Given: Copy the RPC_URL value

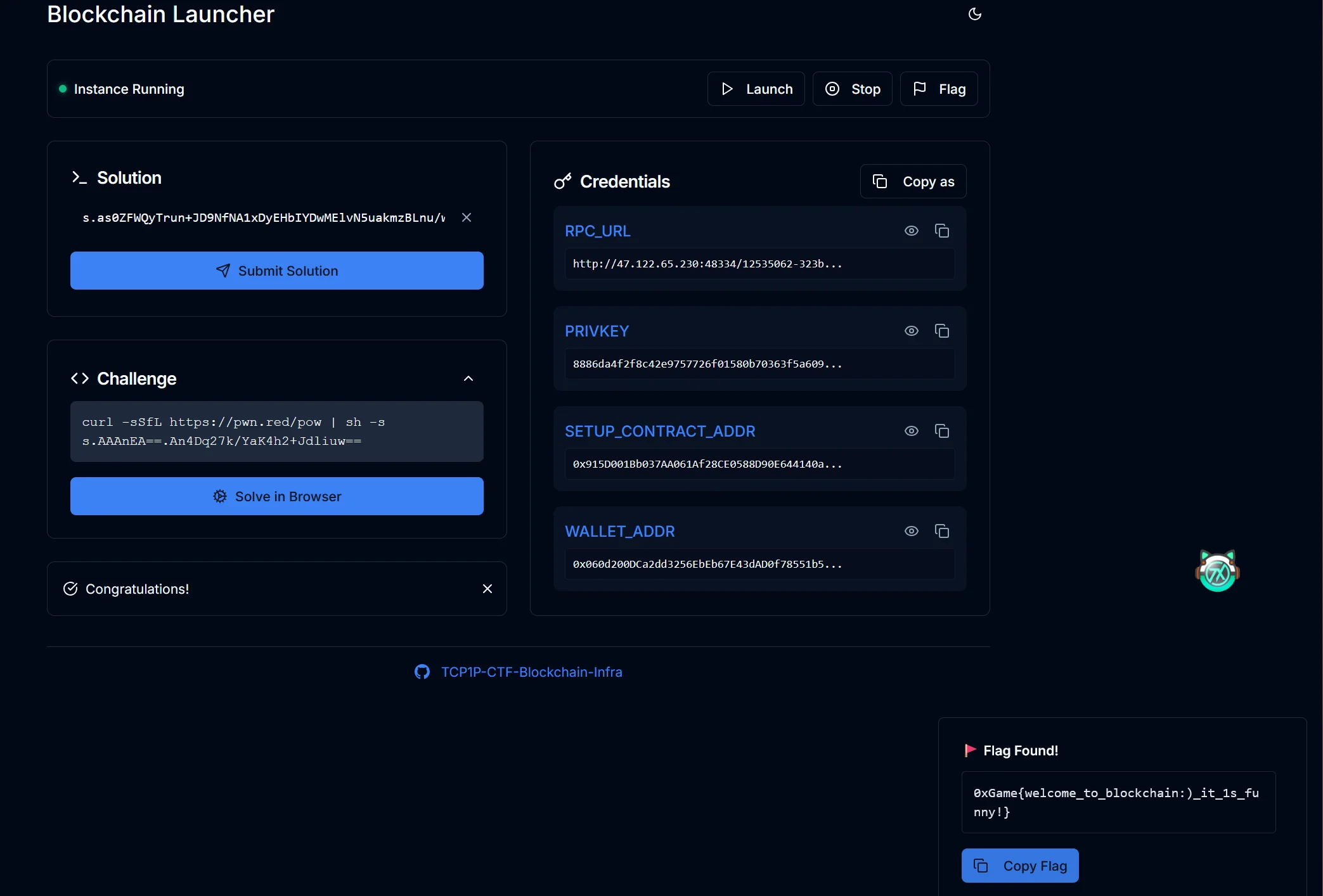Looking at the screenshot, I should [942, 231].
